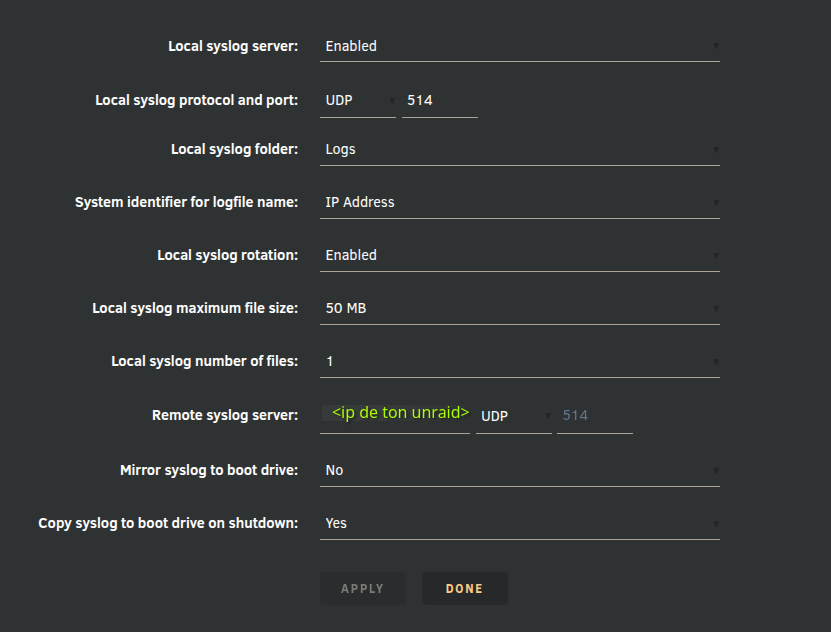Change the remote syslog server protocol dropdown
Image resolution: width=831 pixels, height=632 pixels.
514,416
